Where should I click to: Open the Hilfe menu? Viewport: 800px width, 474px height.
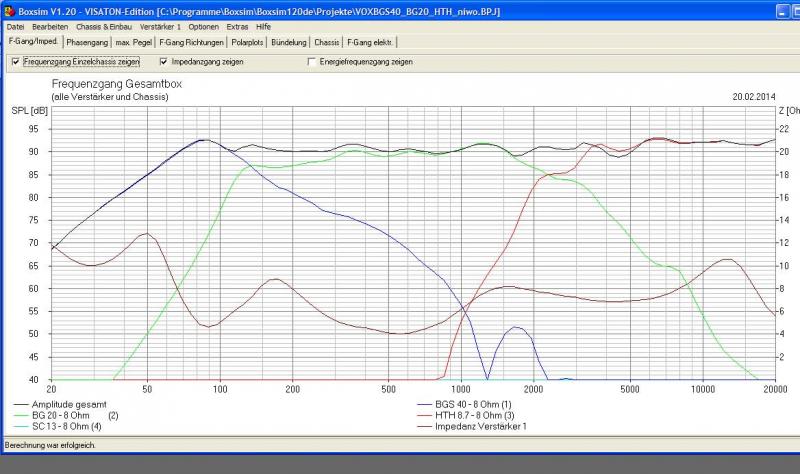click(263, 27)
